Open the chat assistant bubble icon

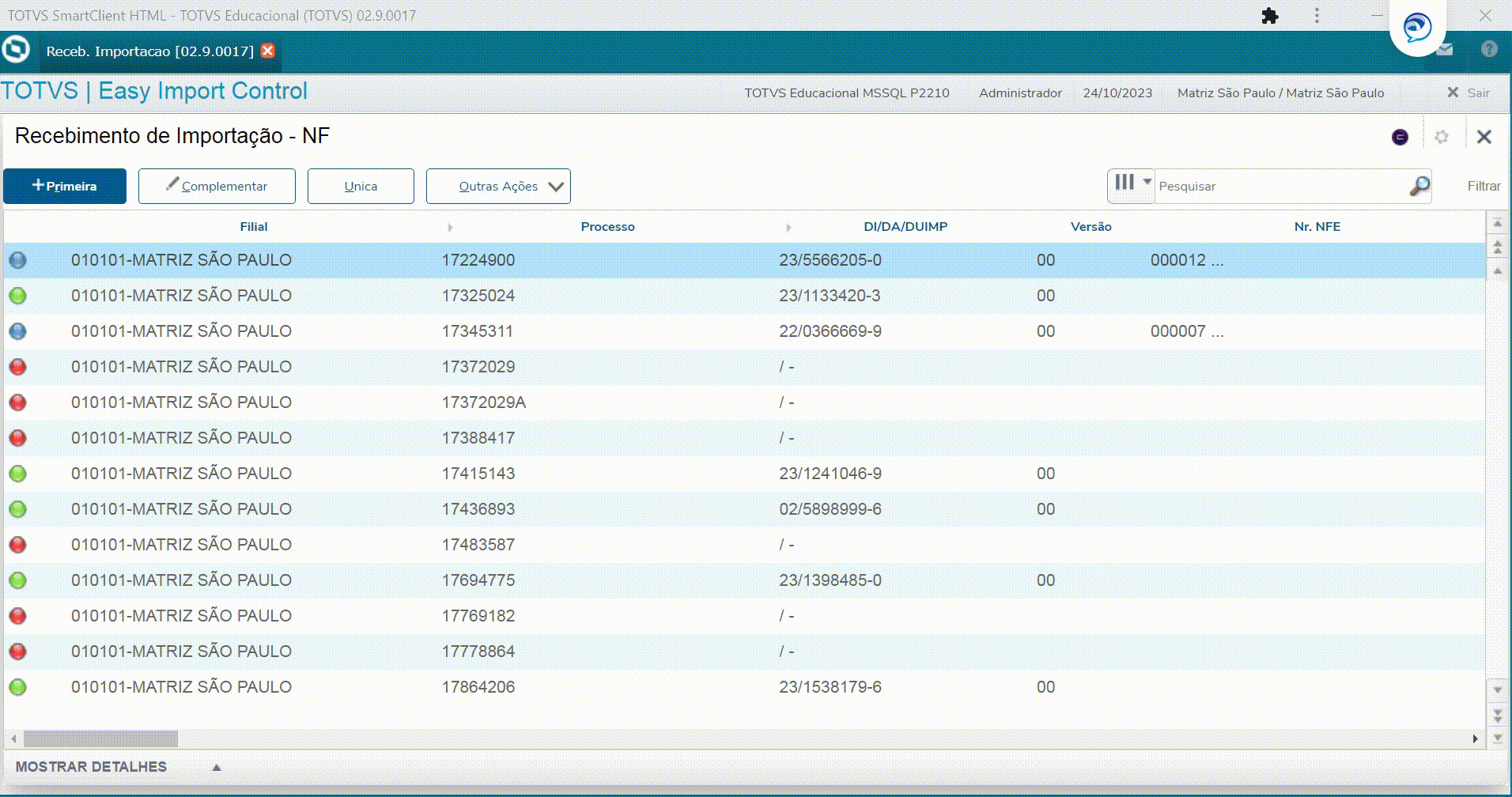(x=1417, y=28)
